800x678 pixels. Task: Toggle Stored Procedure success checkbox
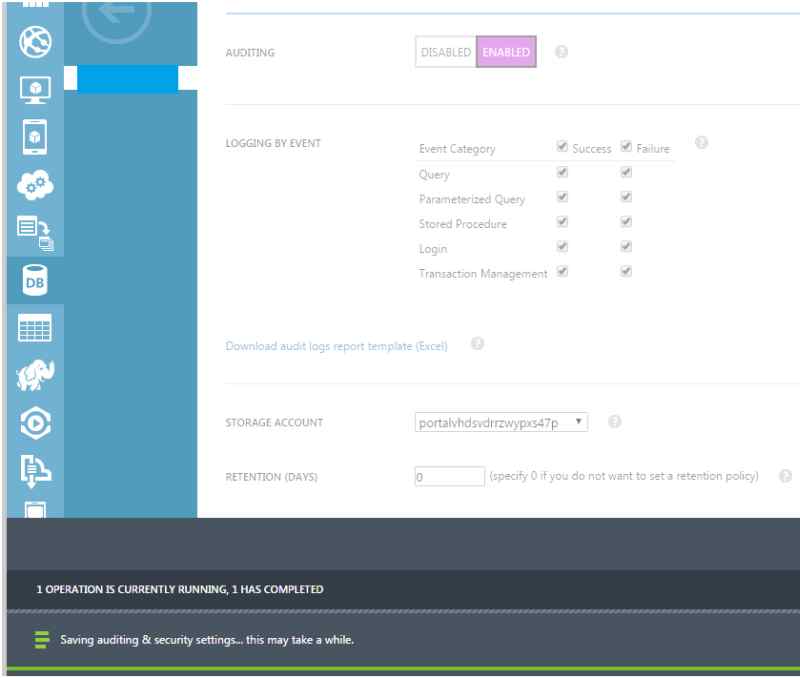tap(562, 221)
